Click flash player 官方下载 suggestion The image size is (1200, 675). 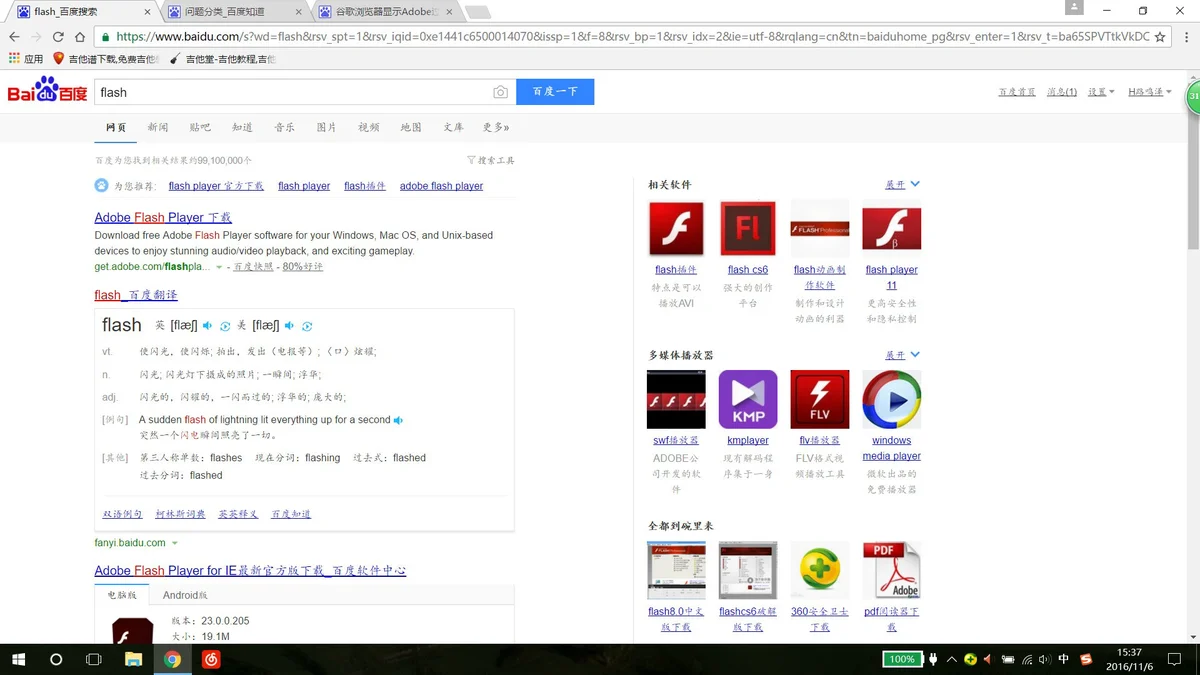216,186
